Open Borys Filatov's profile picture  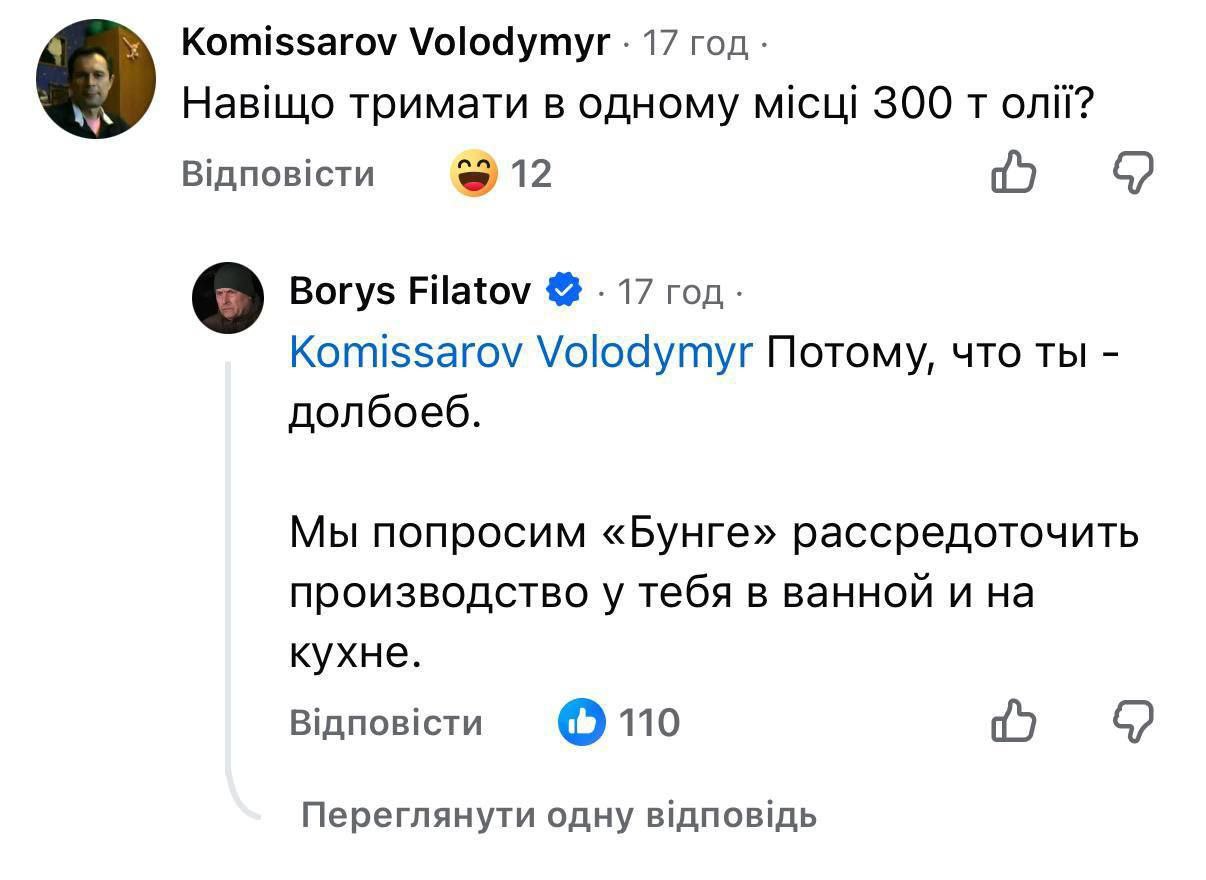(228, 297)
